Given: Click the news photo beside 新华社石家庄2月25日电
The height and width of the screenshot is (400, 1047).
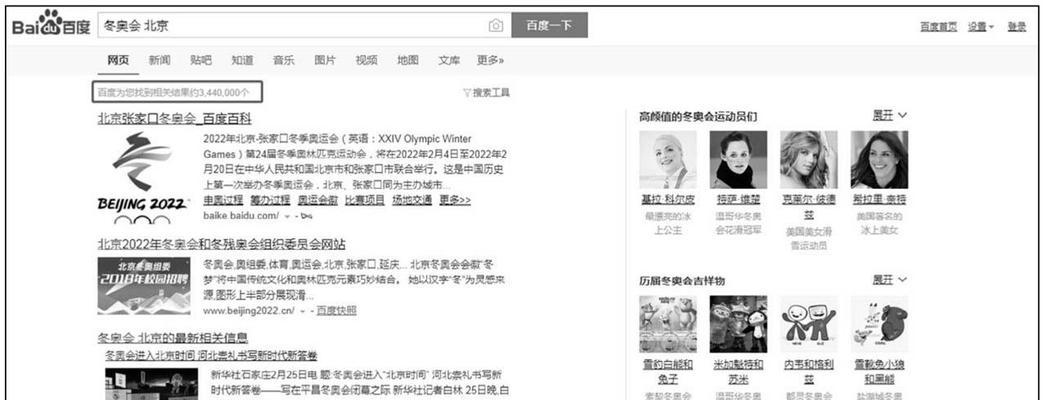Looking at the screenshot, I should [x=152, y=383].
